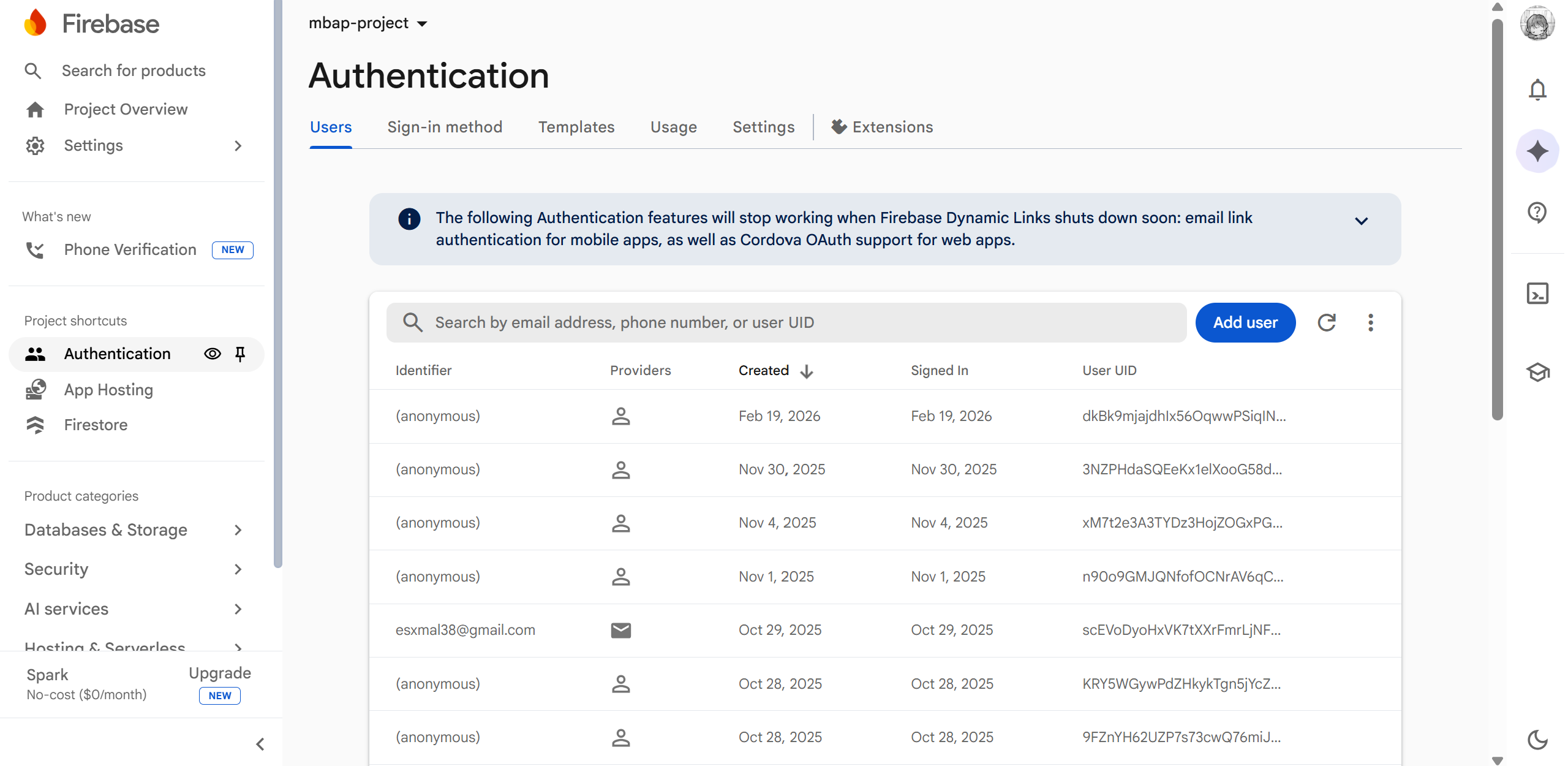Open the Cloud Shell terminal icon
The image size is (1568, 766).
click(x=1537, y=294)
